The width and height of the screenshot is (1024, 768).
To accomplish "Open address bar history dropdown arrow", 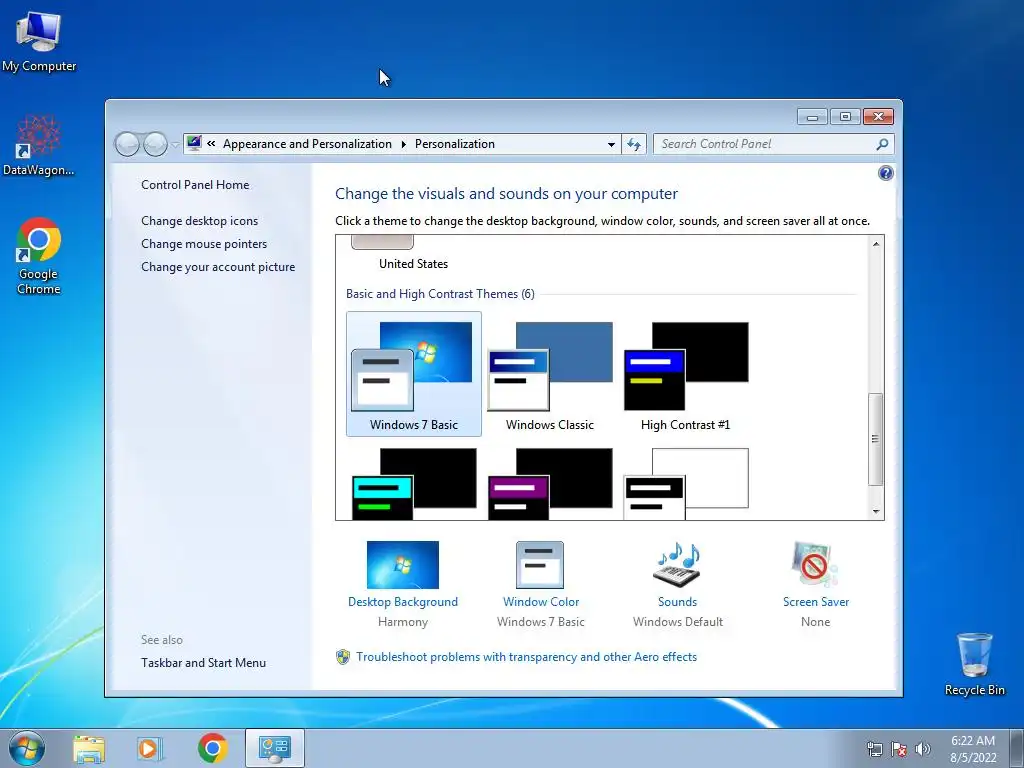I will [611, 144].
